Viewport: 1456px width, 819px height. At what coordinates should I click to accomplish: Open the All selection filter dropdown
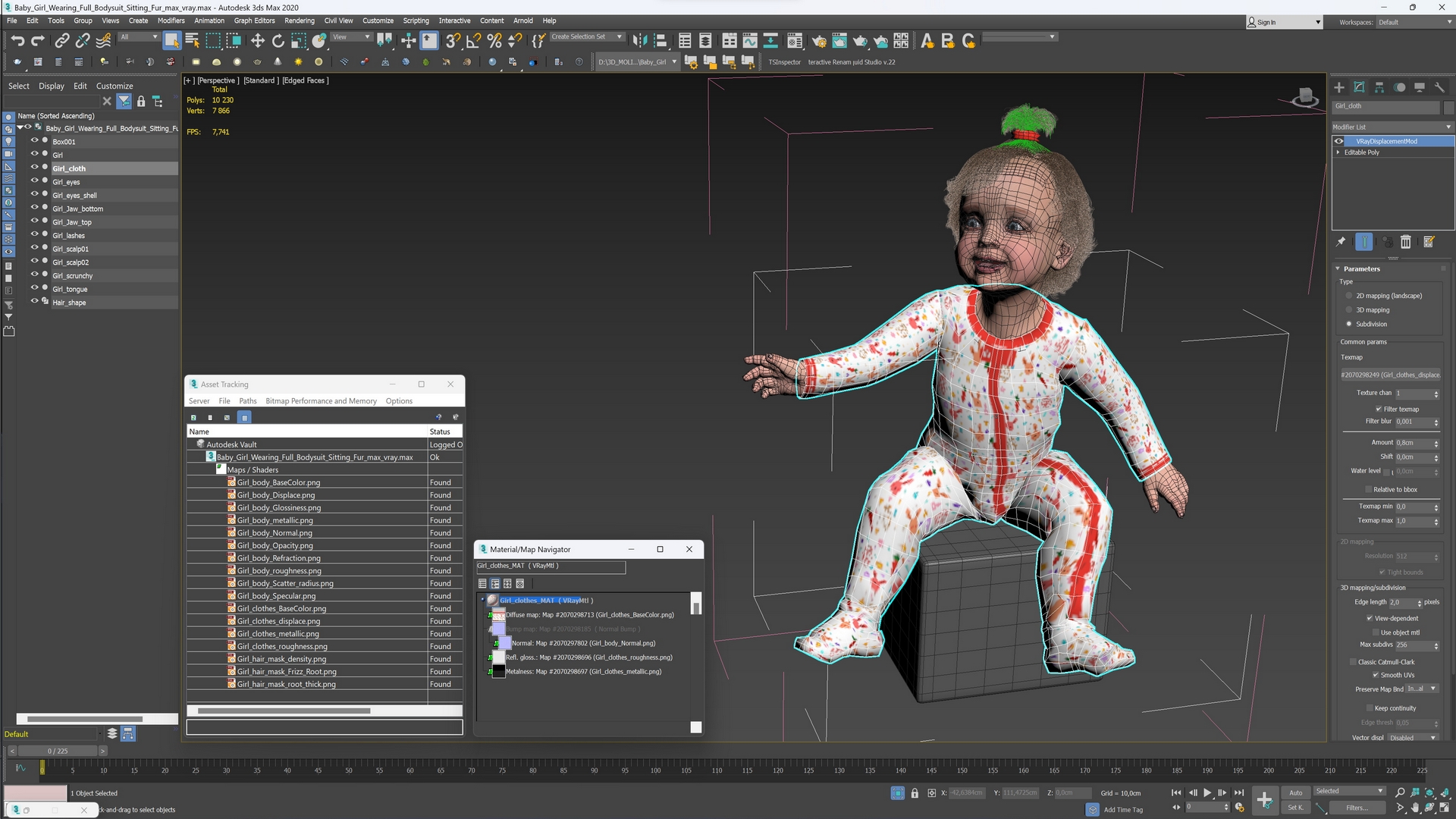point(139,37)
